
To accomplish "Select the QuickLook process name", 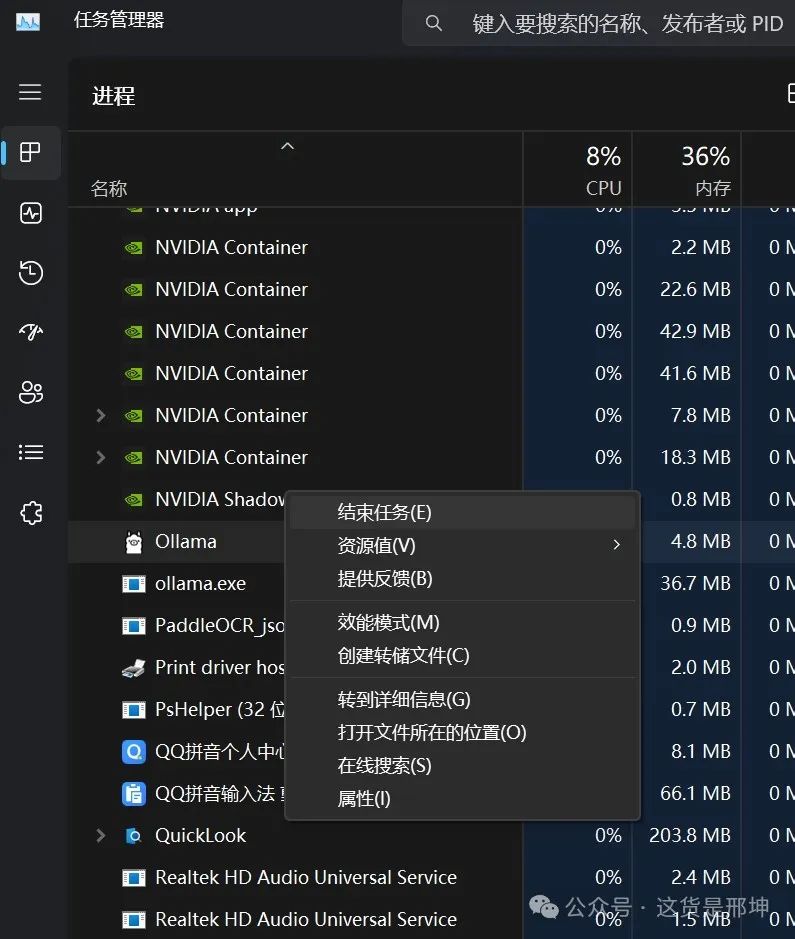I will (201, 835).
